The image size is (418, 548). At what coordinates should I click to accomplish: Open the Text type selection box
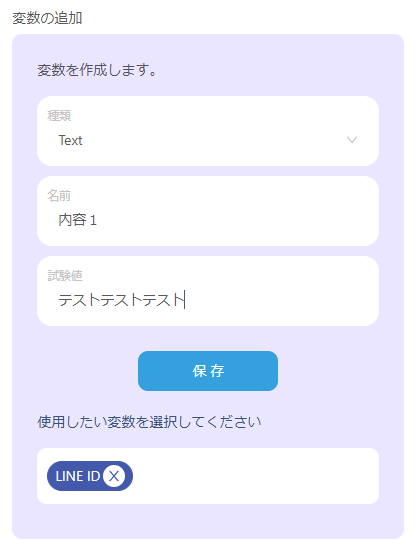pyautogui.click(x=208, y=131)
